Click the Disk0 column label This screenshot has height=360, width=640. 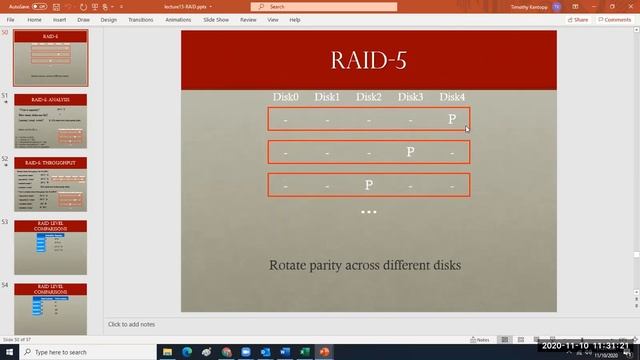tap(285, 97)
